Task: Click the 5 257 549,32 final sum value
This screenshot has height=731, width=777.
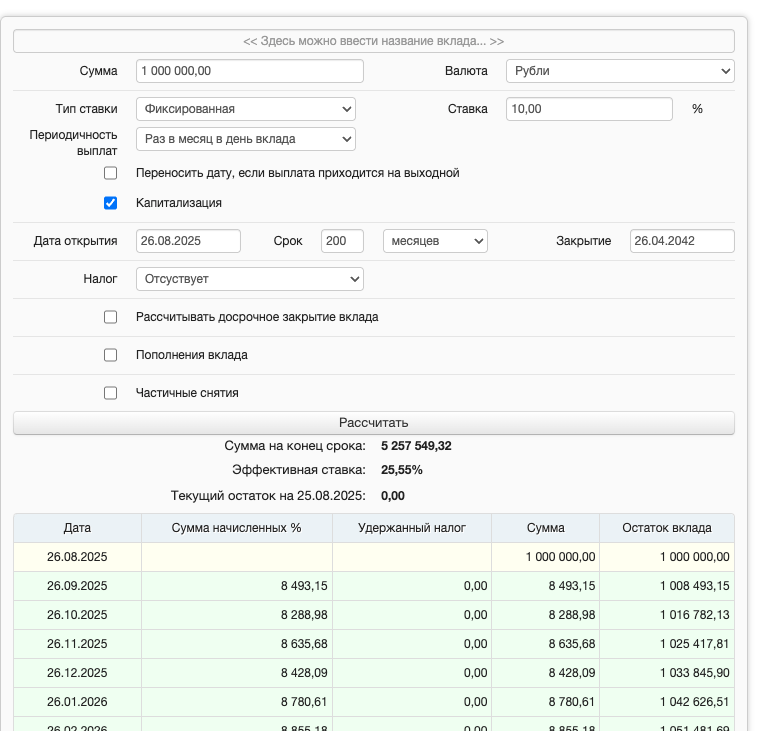Action: pyautogui.click(x=416, y=446)
